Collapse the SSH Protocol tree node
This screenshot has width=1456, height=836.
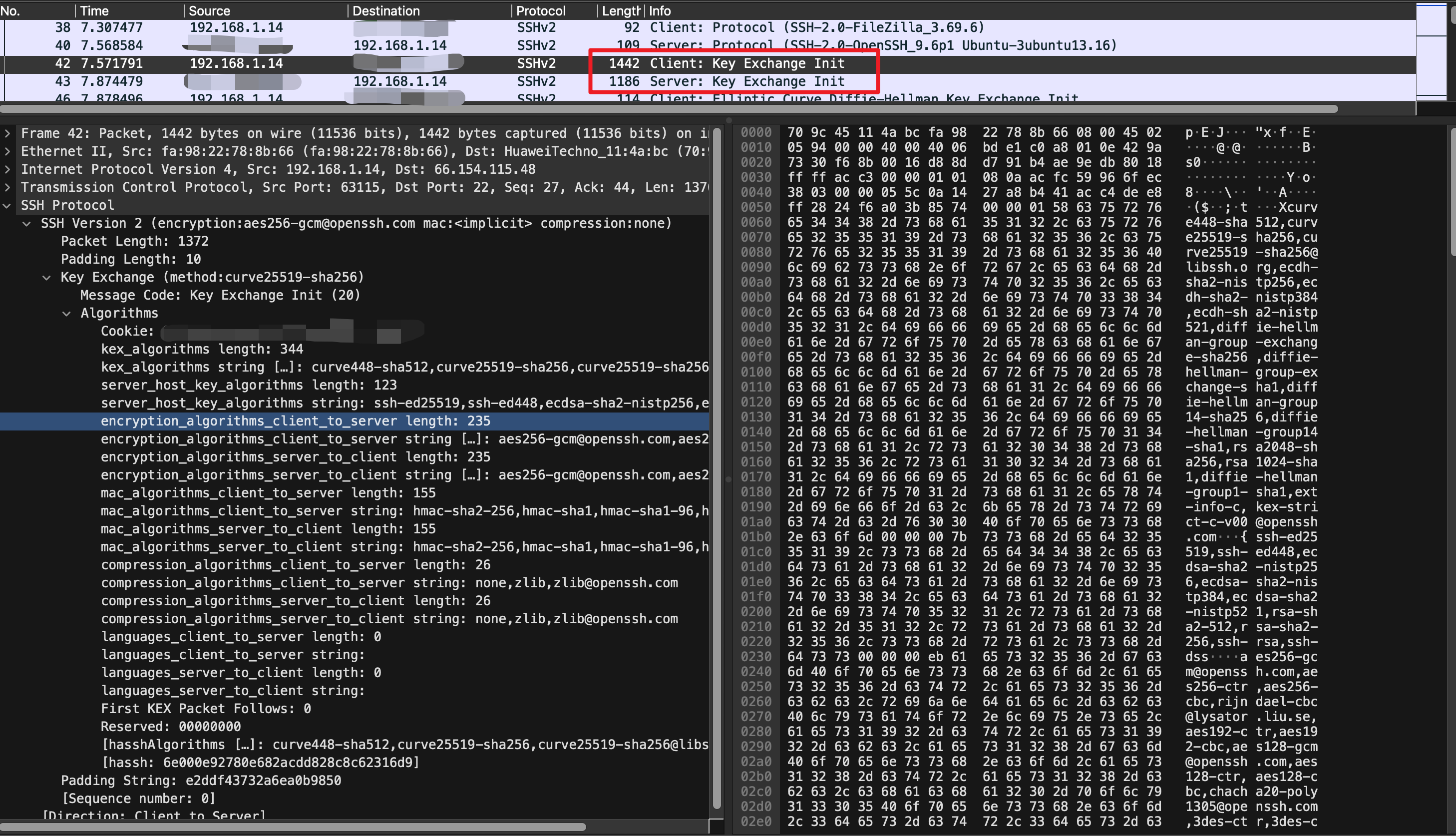tap(7, 205)
